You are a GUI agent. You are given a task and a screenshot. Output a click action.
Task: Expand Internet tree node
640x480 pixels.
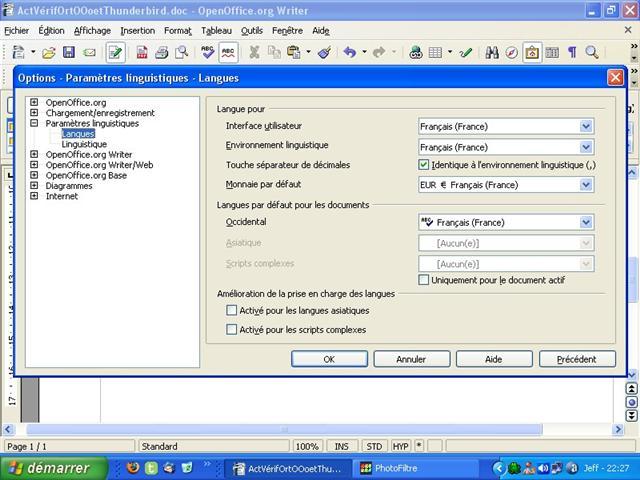34,196
